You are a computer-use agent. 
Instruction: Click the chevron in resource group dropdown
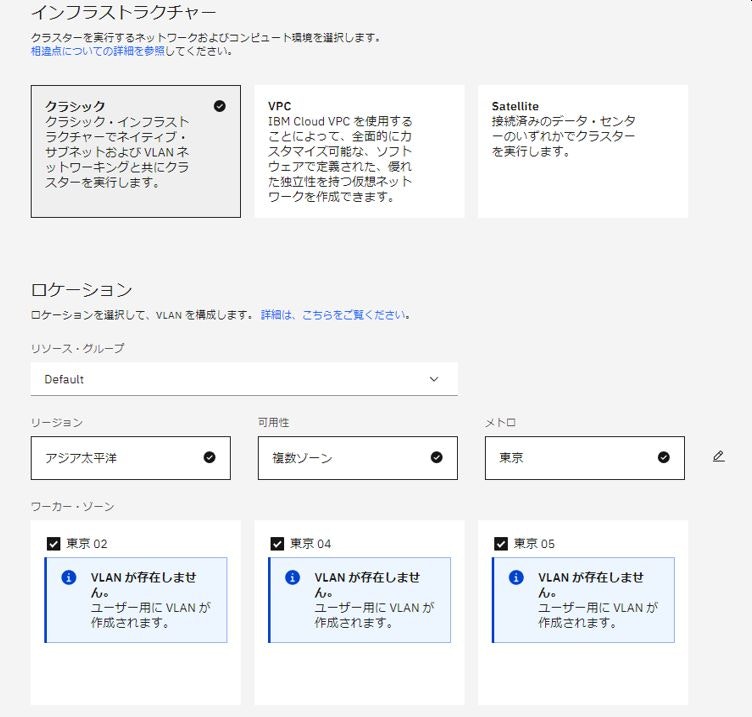[x=434, y=379]
